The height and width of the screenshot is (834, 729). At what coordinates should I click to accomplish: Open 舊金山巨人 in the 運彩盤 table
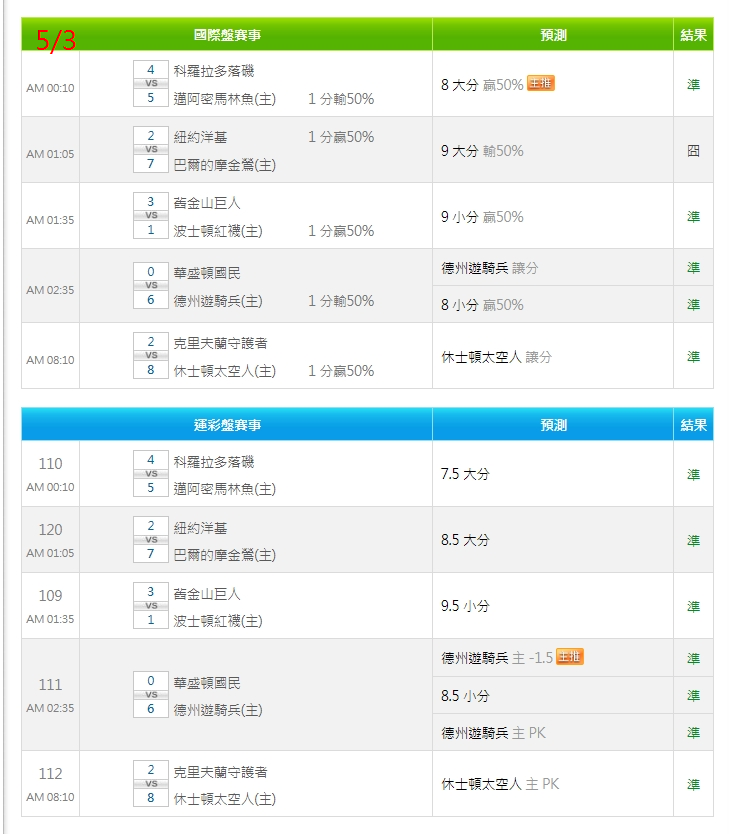tap(207, 593)
